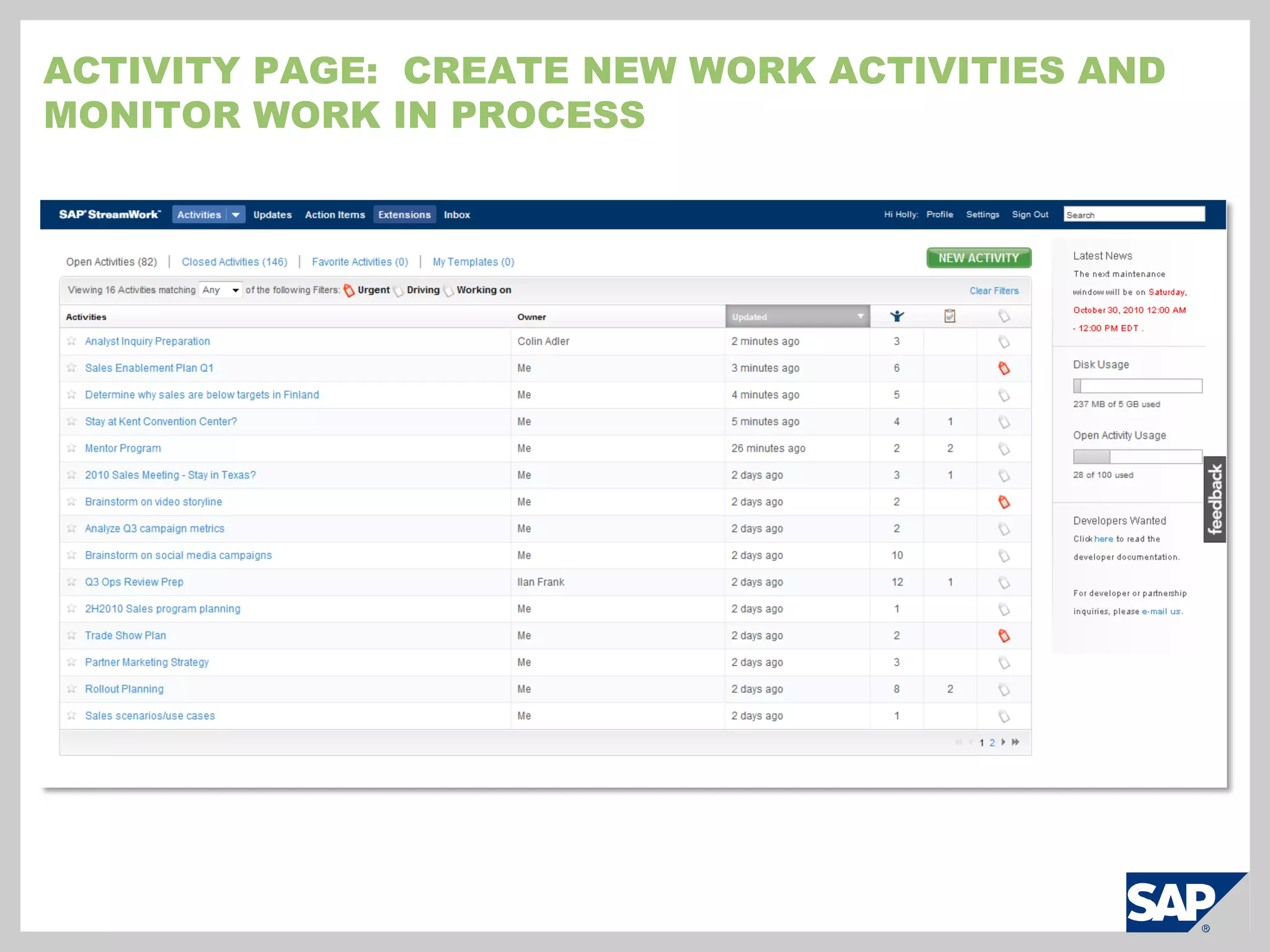
Task: Expand the Updated column sort dropdown
Action: (x=860, y=317)
